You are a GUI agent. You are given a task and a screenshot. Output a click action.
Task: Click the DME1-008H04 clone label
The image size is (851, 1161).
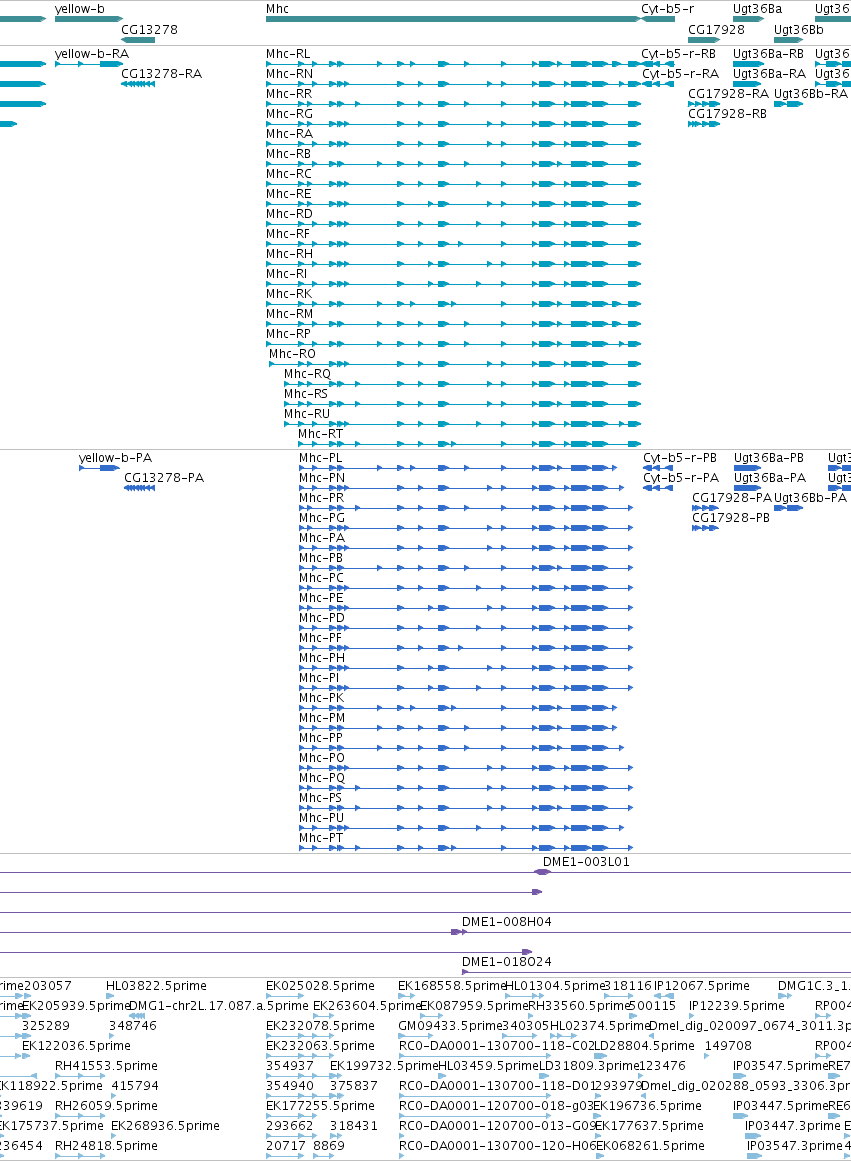pos(507,922)
